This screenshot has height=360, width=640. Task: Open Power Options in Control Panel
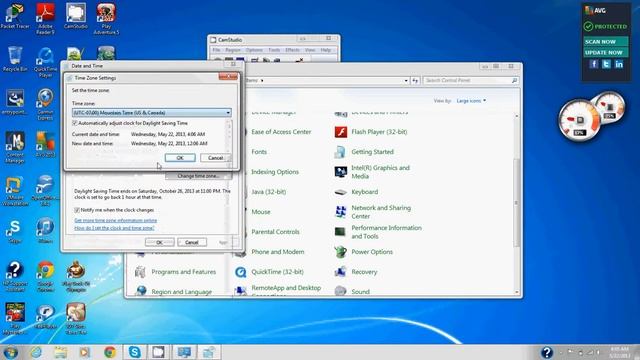coord(363,252)
